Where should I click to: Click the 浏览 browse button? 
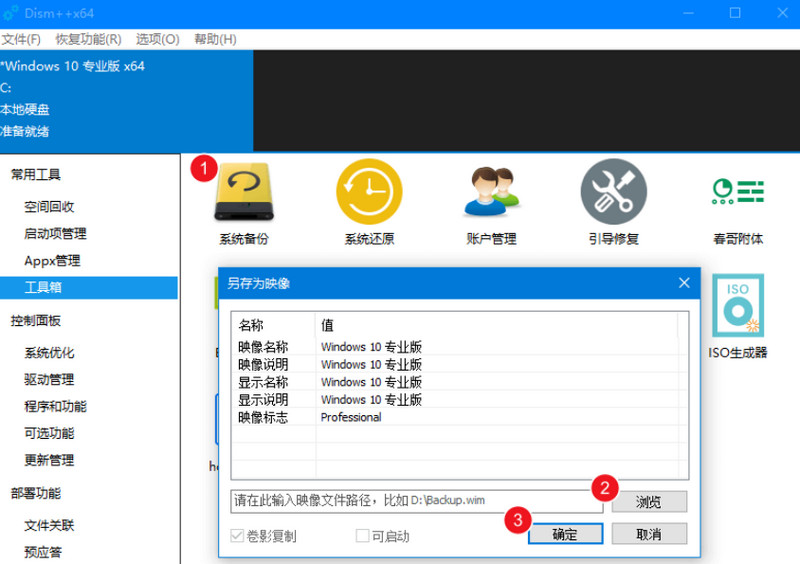[x=649, y=502]
